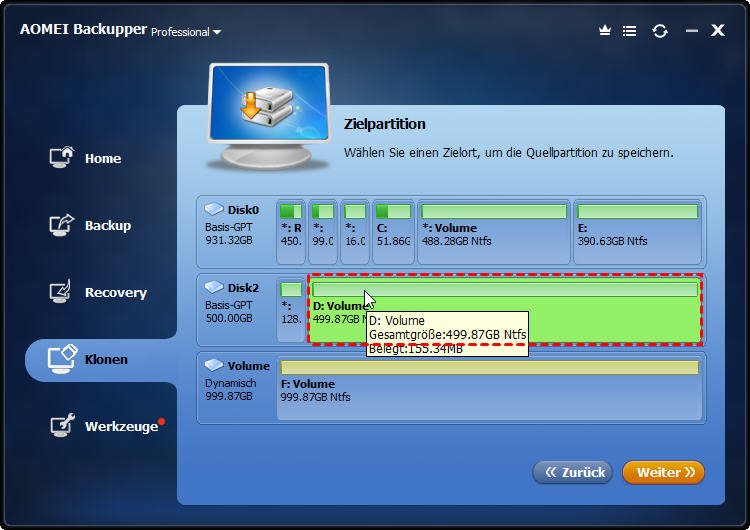Click the Zielpartition heading text
This screenshot has width=750, height=530.
pos(385,124)
